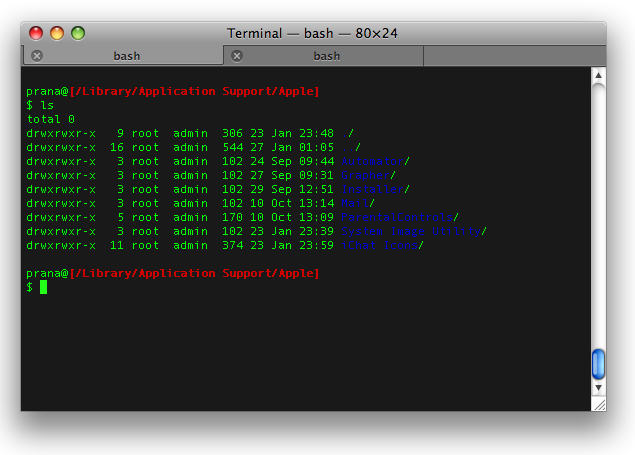Click the 'ParentalControls/' directory name
Screen dimensions: 635x455
tap(400, 217)
